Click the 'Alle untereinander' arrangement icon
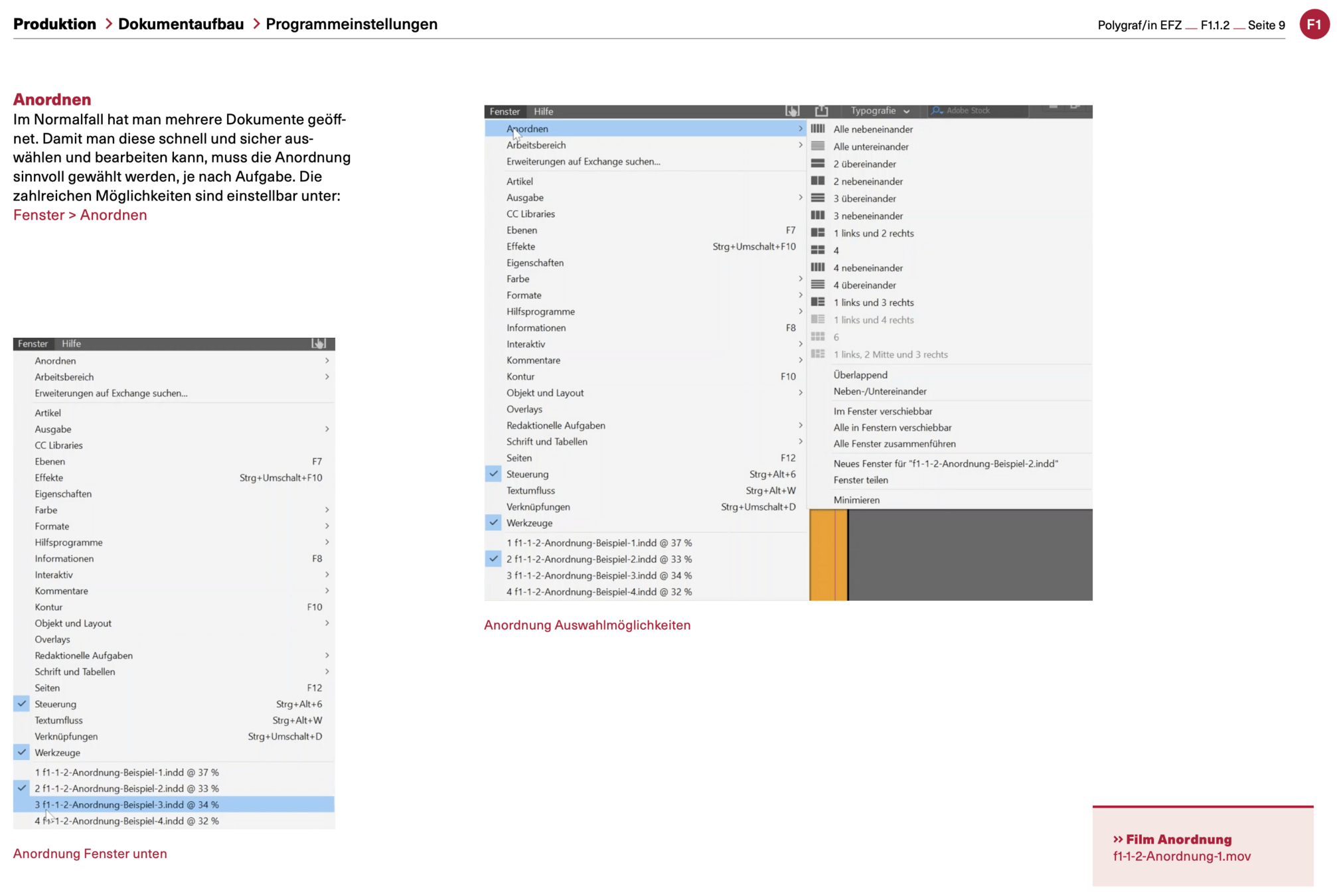The width and height of the screenshot is (1337, 896). (818, 146)
